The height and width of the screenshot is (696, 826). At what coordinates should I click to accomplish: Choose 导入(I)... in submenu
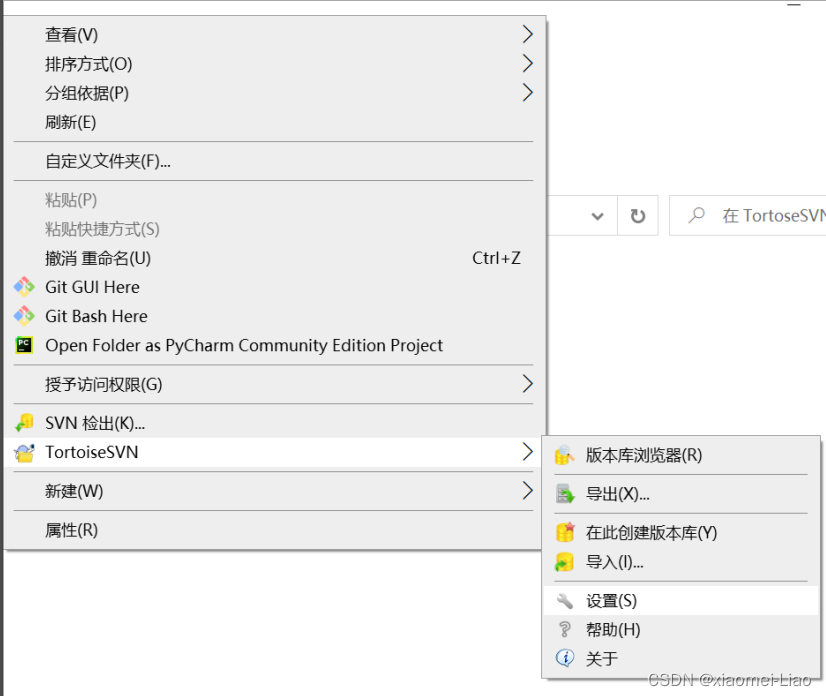(681, 562)
